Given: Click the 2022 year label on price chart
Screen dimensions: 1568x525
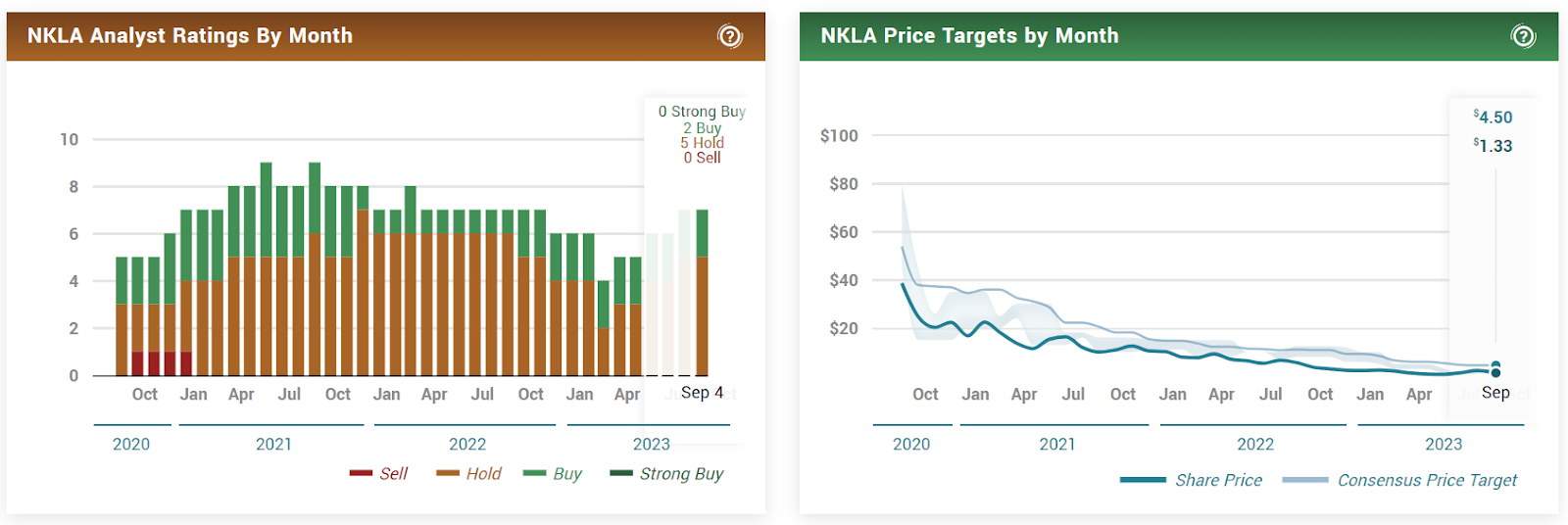Looking at the screenshot, I should point(1255,444).
